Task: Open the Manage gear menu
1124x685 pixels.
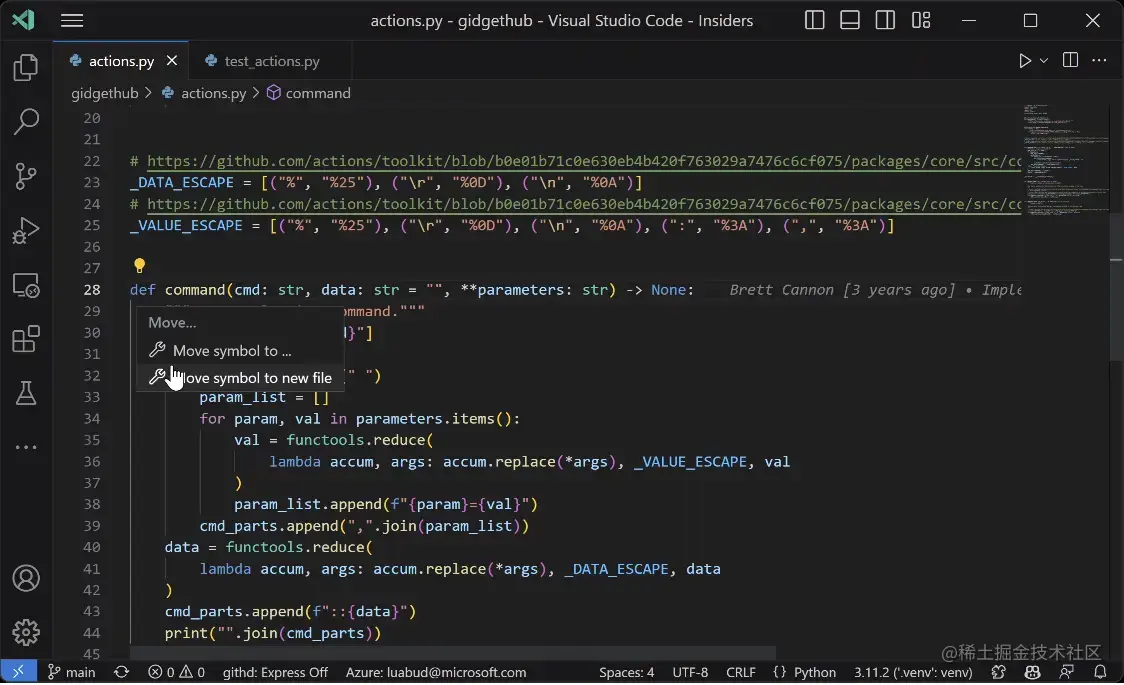Action: point(26,632)
